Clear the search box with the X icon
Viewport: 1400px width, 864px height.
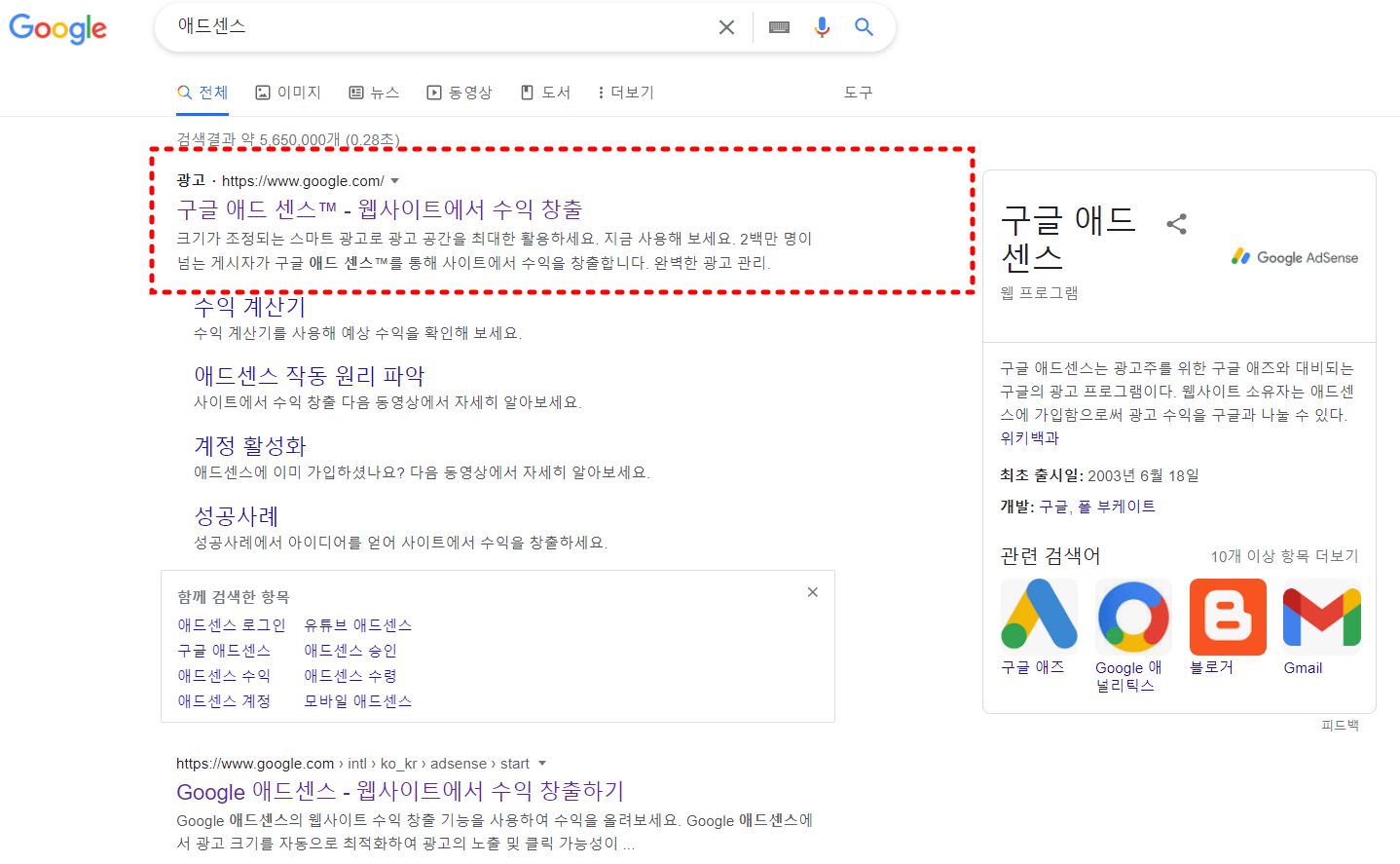click(726, 27)
